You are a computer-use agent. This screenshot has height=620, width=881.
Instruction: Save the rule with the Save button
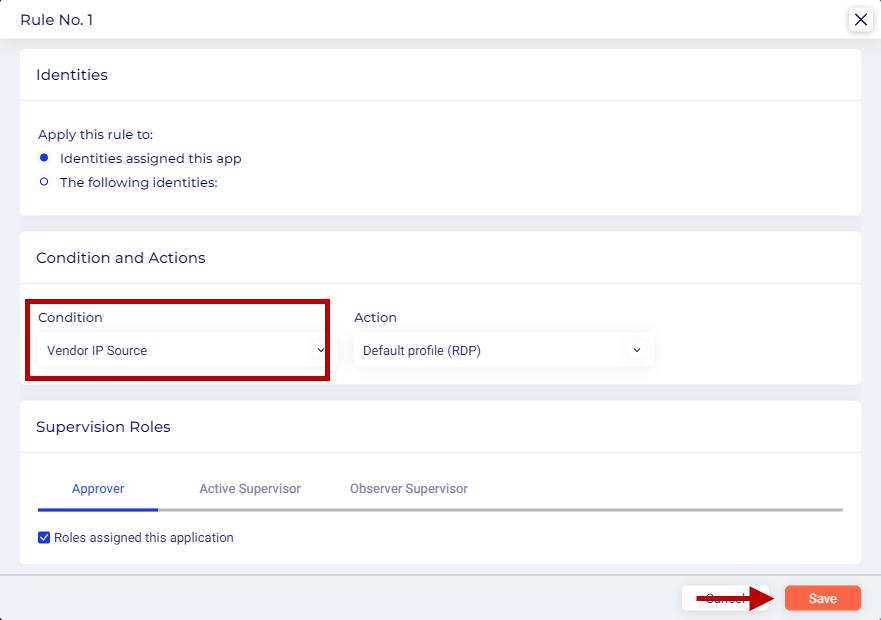pyautogui.click(x=822, y=598)
